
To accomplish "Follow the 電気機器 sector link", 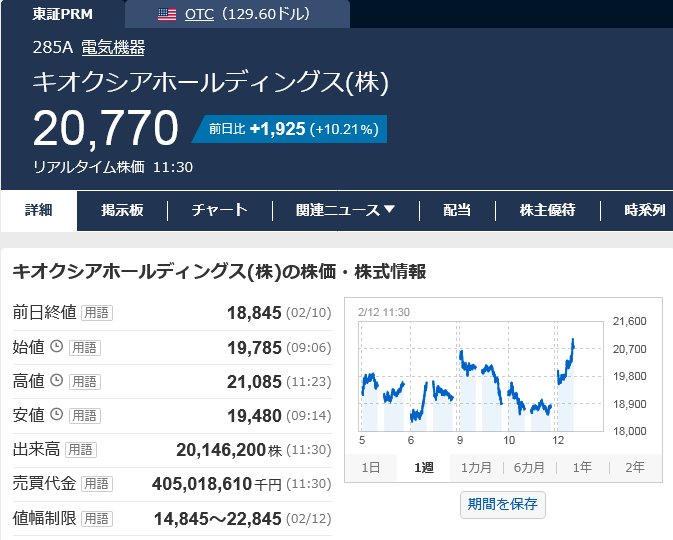I will tap(113, 48).
